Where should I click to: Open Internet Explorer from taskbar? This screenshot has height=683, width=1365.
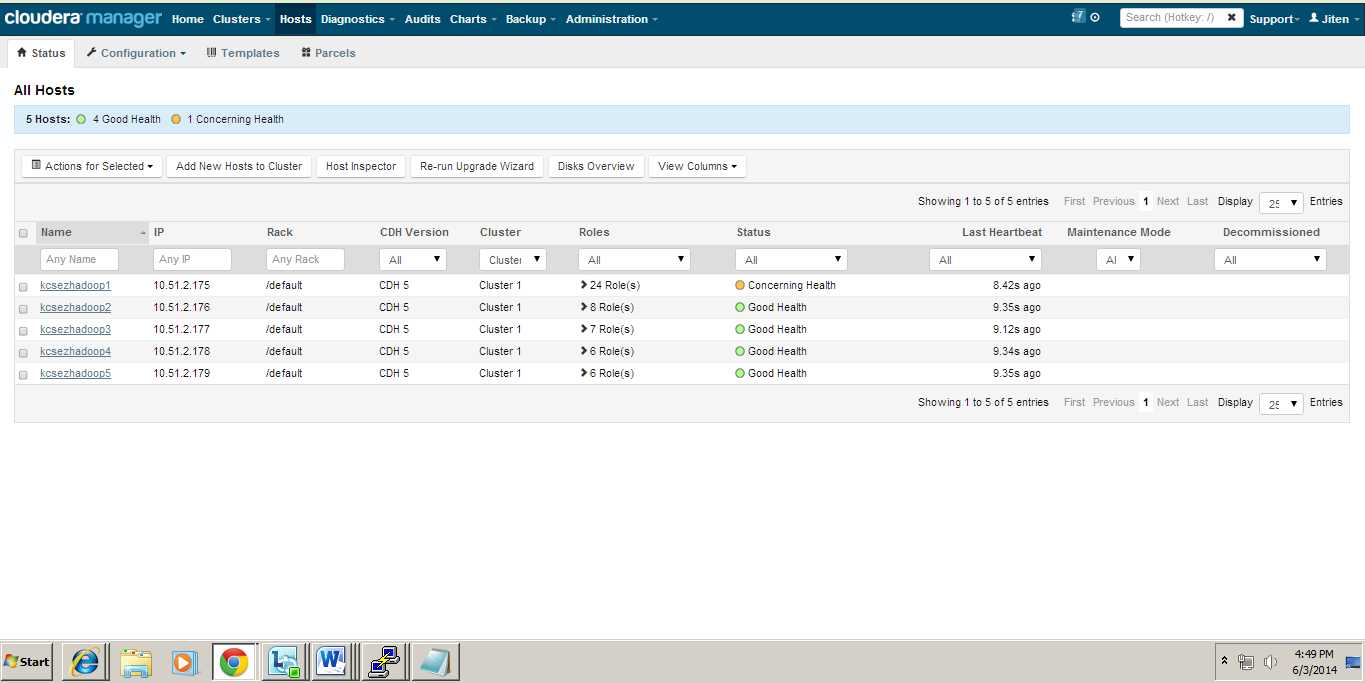85,662
